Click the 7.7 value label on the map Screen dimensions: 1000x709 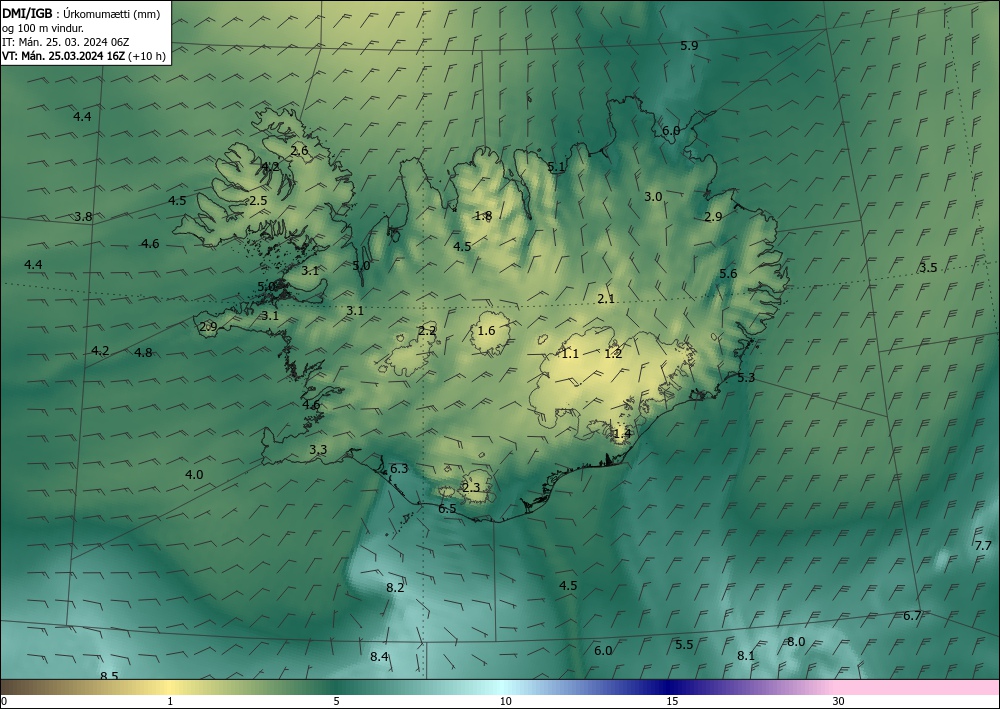[983, 546]
